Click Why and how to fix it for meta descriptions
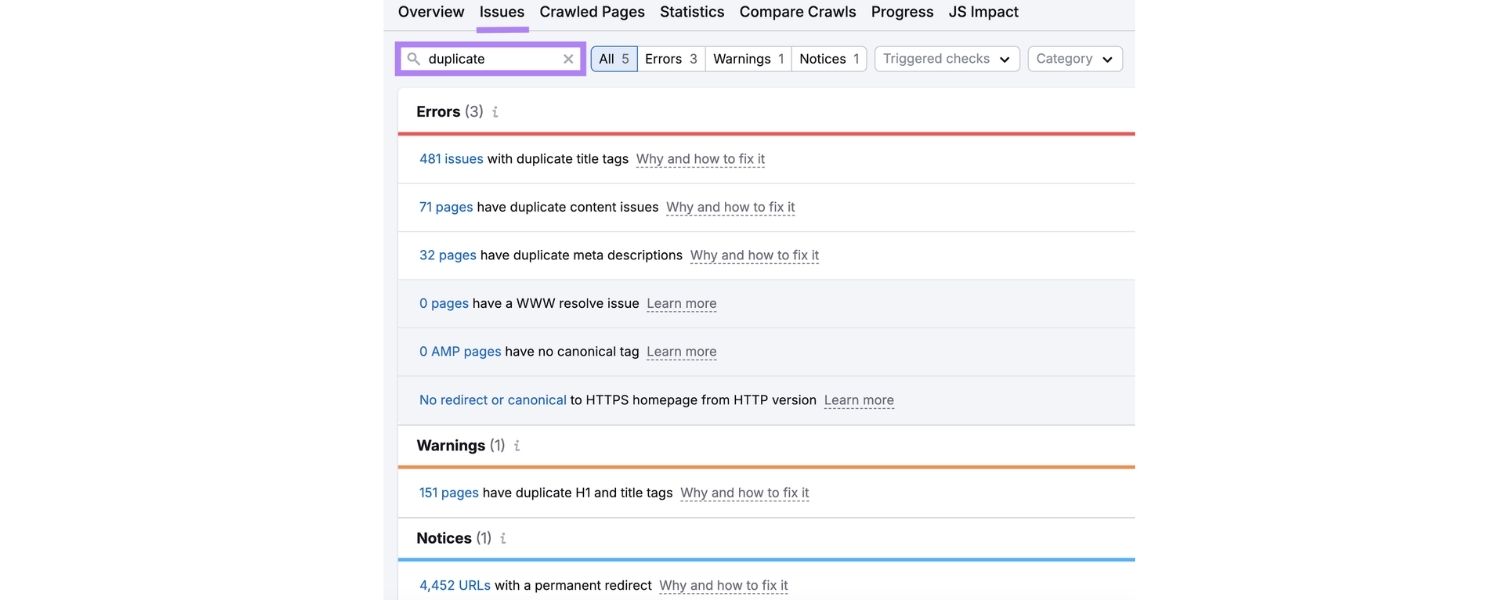Viewport: 1500px width, 600px height. (x=754, y=255)
